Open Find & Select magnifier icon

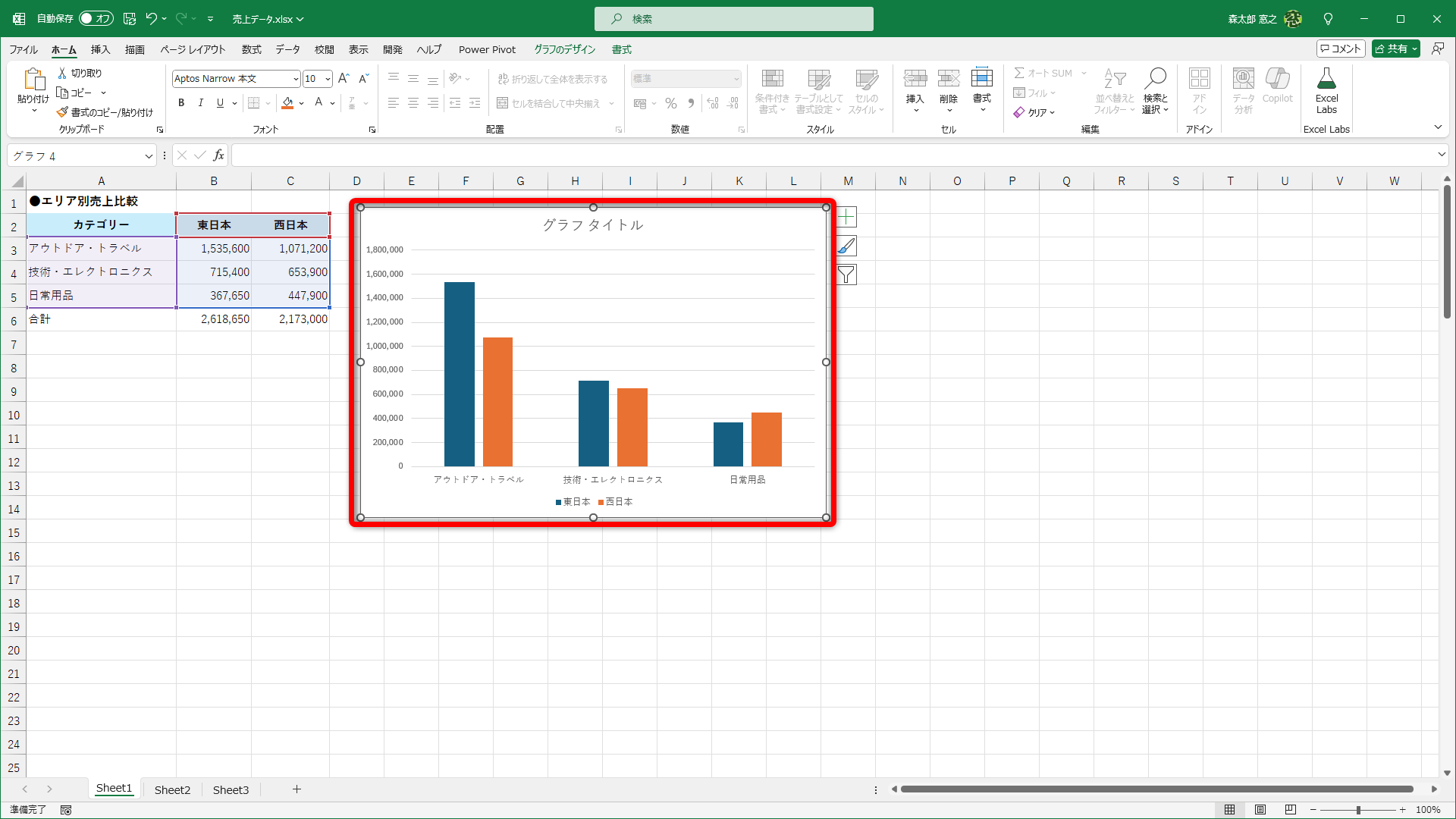[x=1155, y=79]
